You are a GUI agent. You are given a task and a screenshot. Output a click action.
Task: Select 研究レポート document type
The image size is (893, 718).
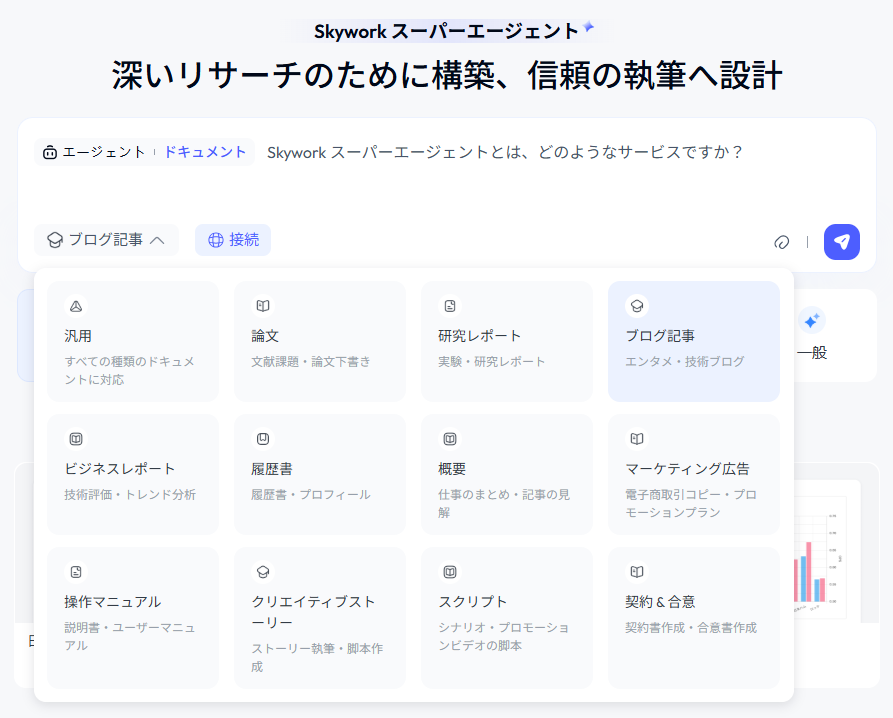coord(507,341)
